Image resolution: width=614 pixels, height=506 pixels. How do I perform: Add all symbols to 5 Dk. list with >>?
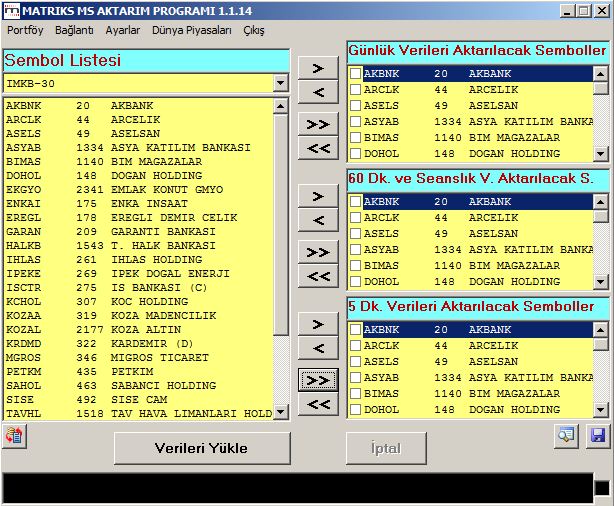coord(318,380)
